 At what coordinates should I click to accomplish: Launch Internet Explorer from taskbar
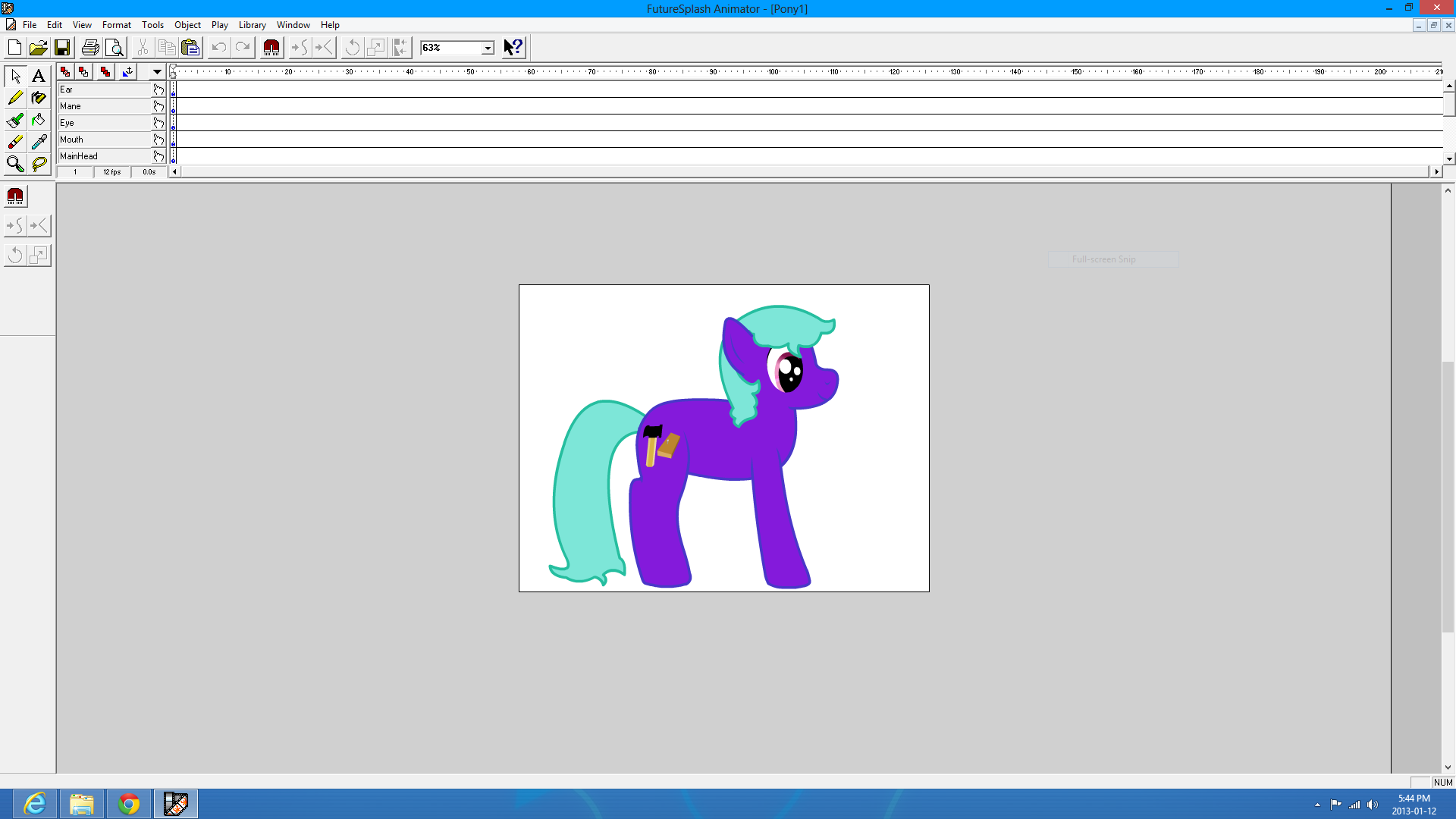click(x=35, y=804)
